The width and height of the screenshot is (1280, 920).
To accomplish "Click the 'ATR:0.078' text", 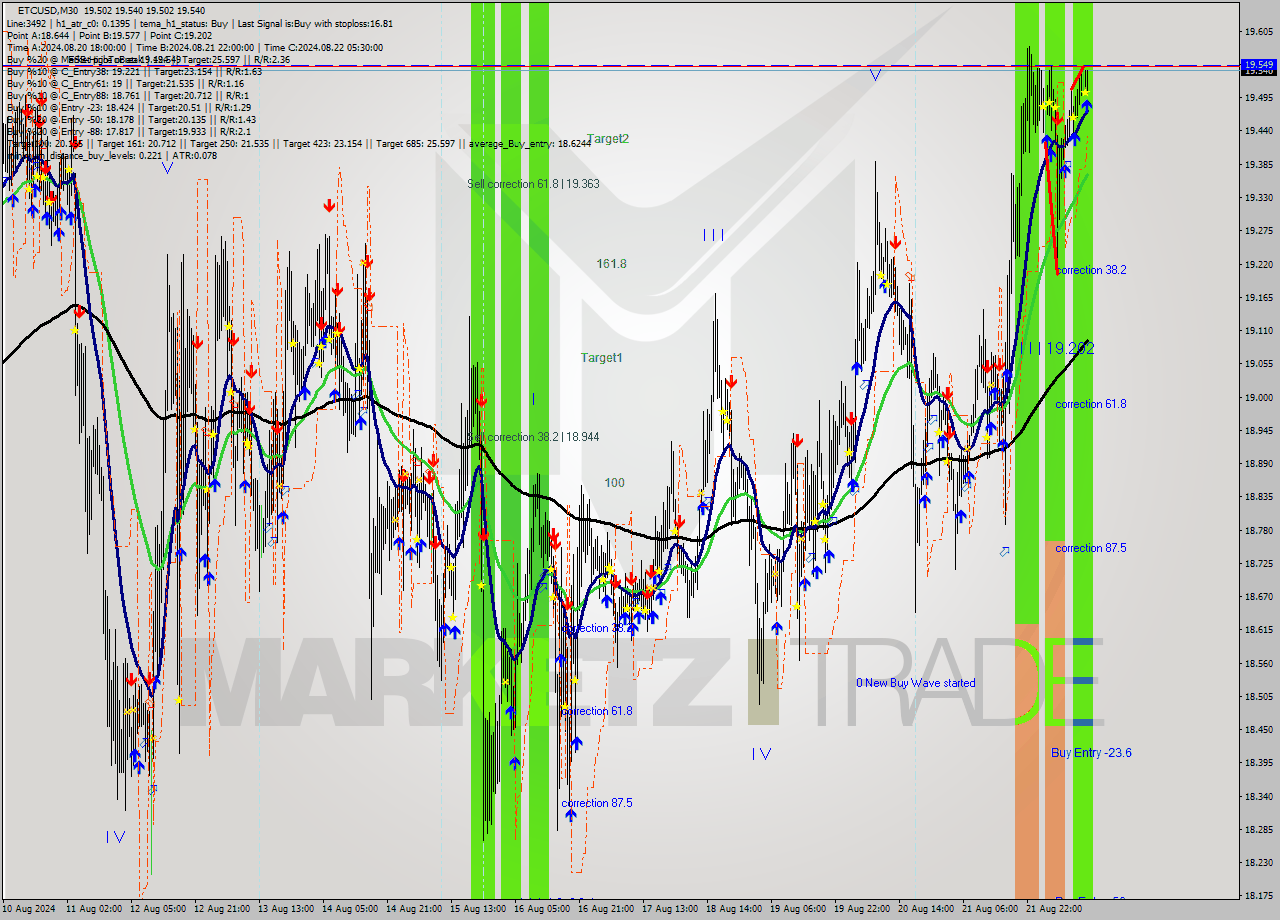I will 195,156.
